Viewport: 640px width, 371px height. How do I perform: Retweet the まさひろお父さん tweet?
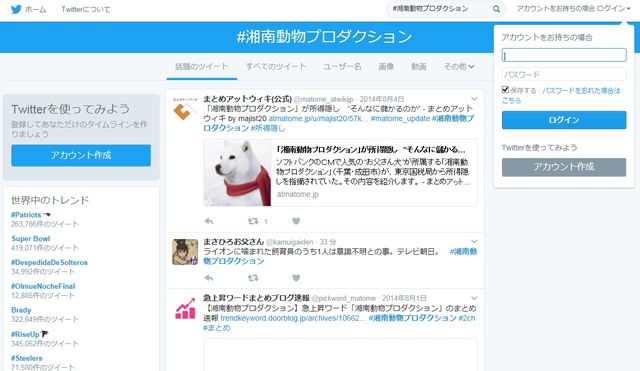[253, 278]
